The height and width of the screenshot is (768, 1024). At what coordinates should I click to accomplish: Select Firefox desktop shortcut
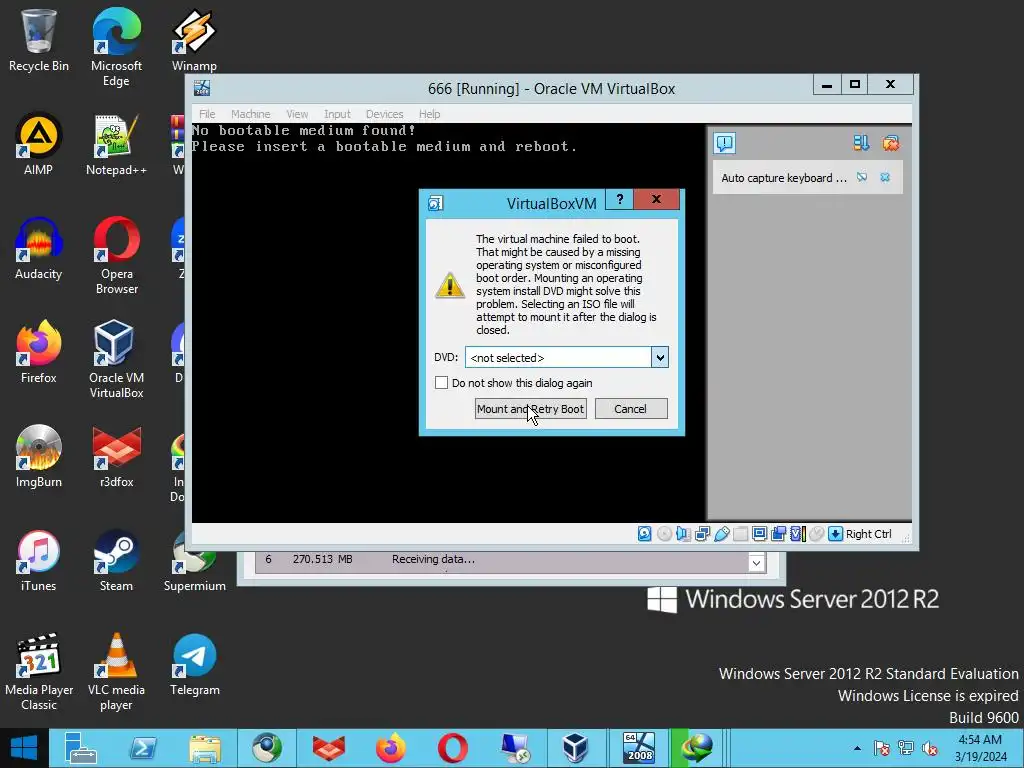pos(39,352)
